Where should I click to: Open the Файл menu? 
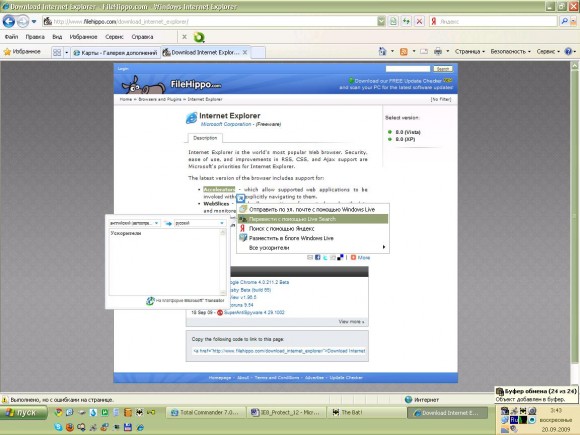coord(11,37)
